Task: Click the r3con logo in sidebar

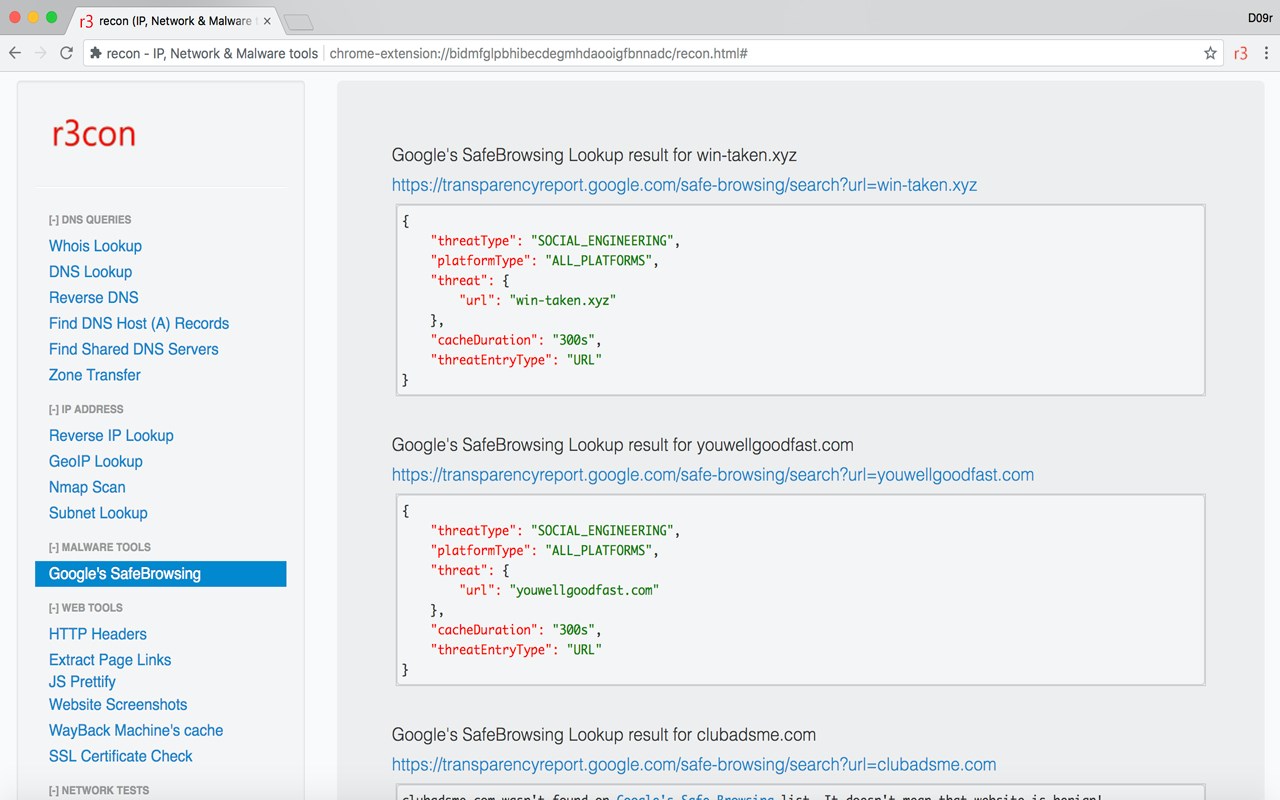Action: pyautogui.click(x=94, y=134)
